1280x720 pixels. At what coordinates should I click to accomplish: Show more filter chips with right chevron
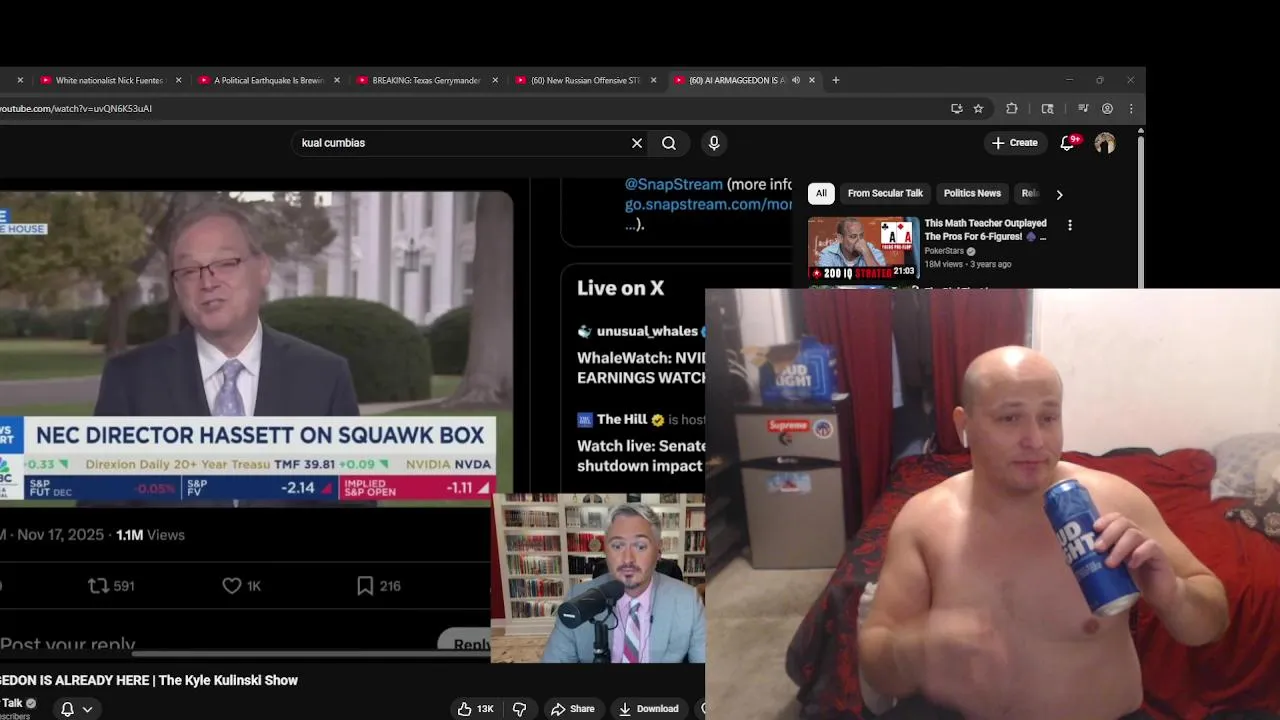[1059, 194]
